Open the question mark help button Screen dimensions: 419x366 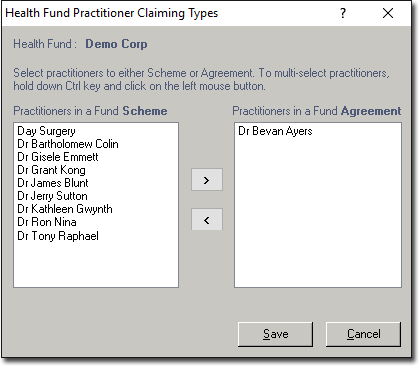(343, 13)
